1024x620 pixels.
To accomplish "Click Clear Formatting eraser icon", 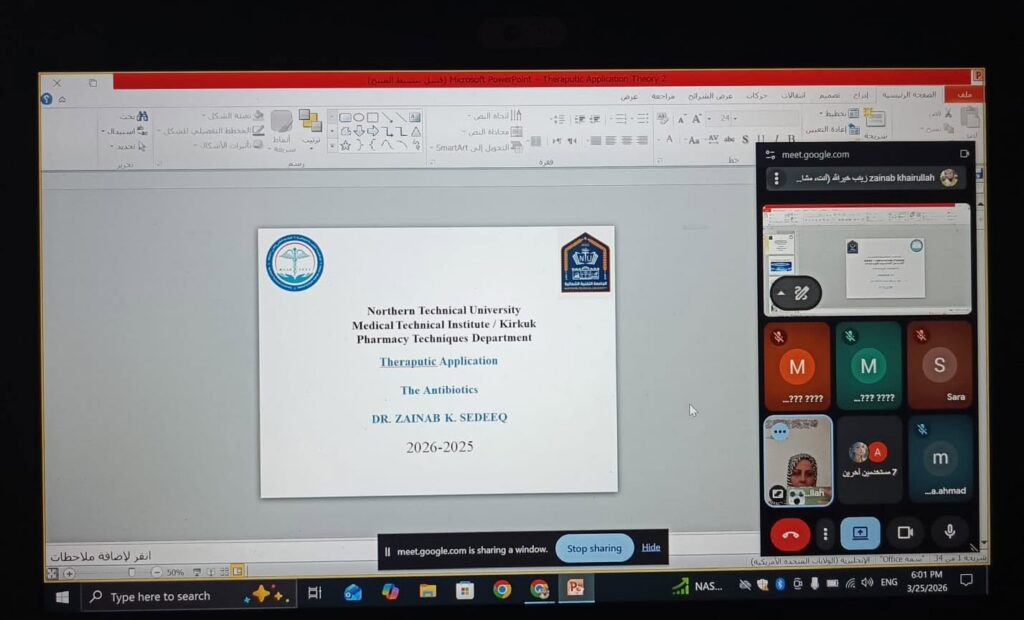I will (x=662, y=119).
